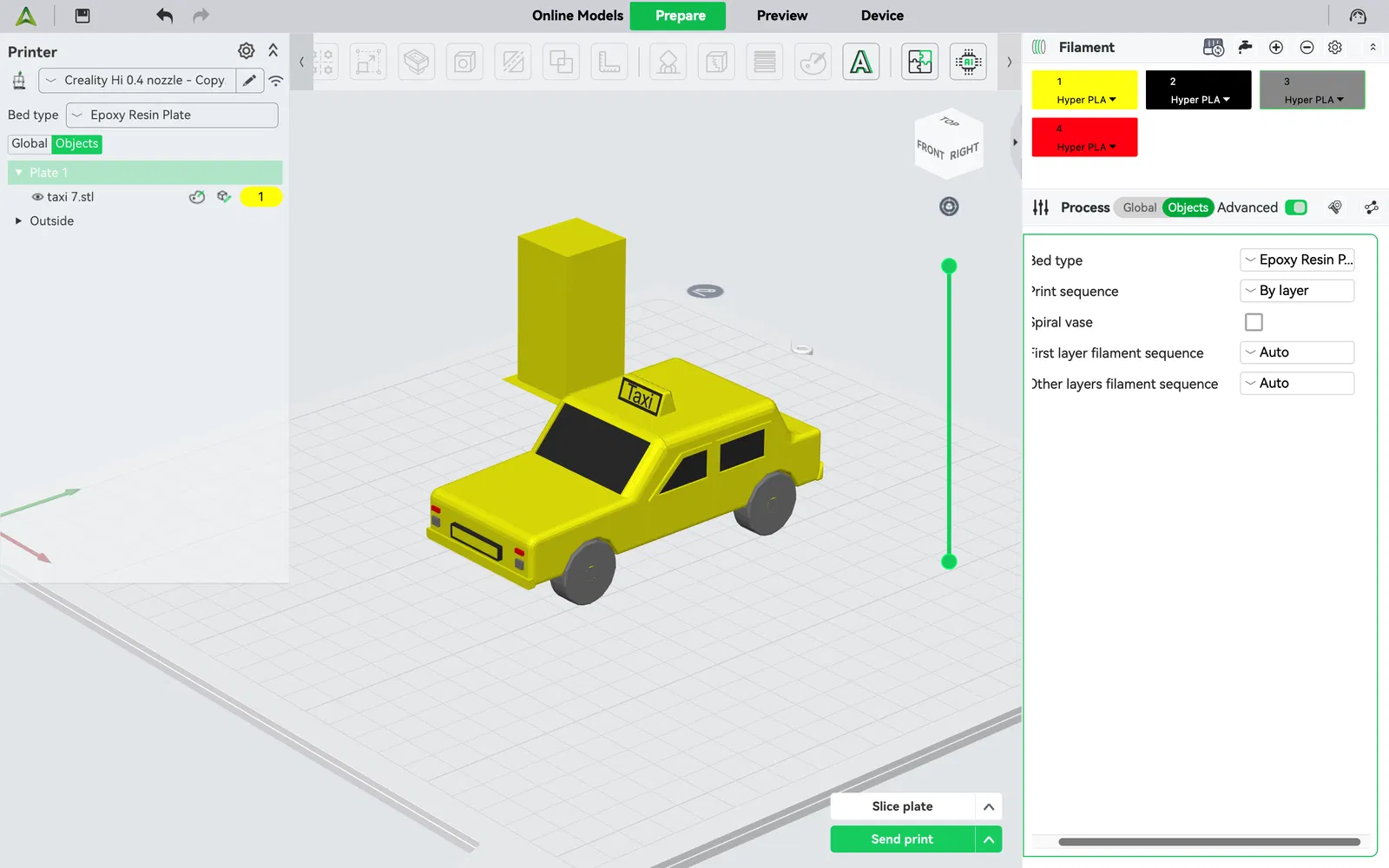This screenshot has width=1389, height=868.
Task: Open the Send print options arrow
Action: click(989, 839)
